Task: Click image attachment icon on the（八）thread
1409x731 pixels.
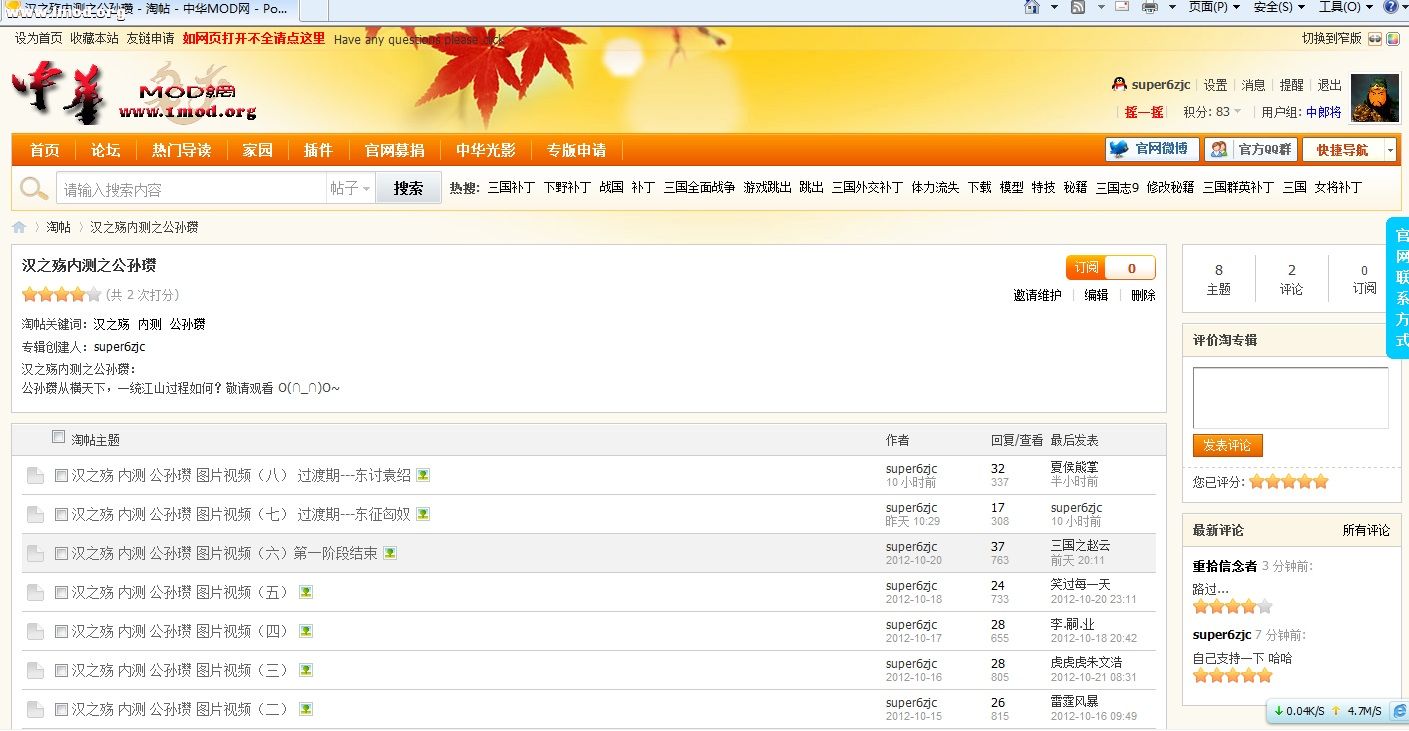Action: point(423,475)
